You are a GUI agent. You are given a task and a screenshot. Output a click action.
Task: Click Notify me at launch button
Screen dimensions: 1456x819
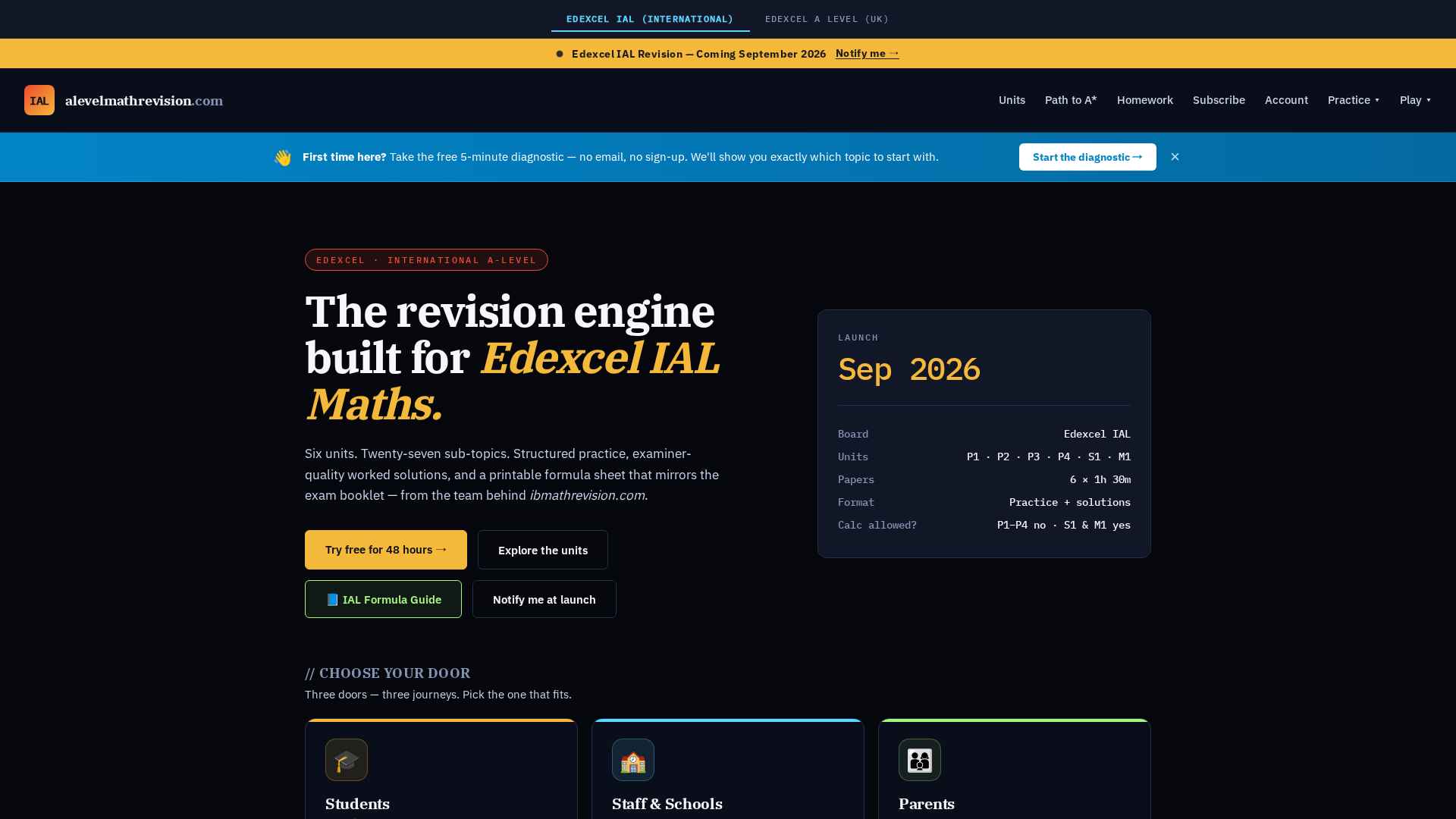pos(544,599)
